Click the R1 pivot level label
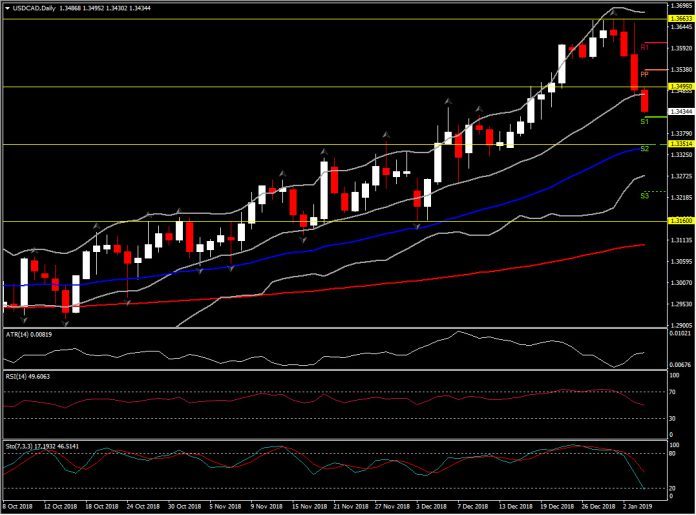This screenshot has width=696, height=515. (x=645, y=47)
